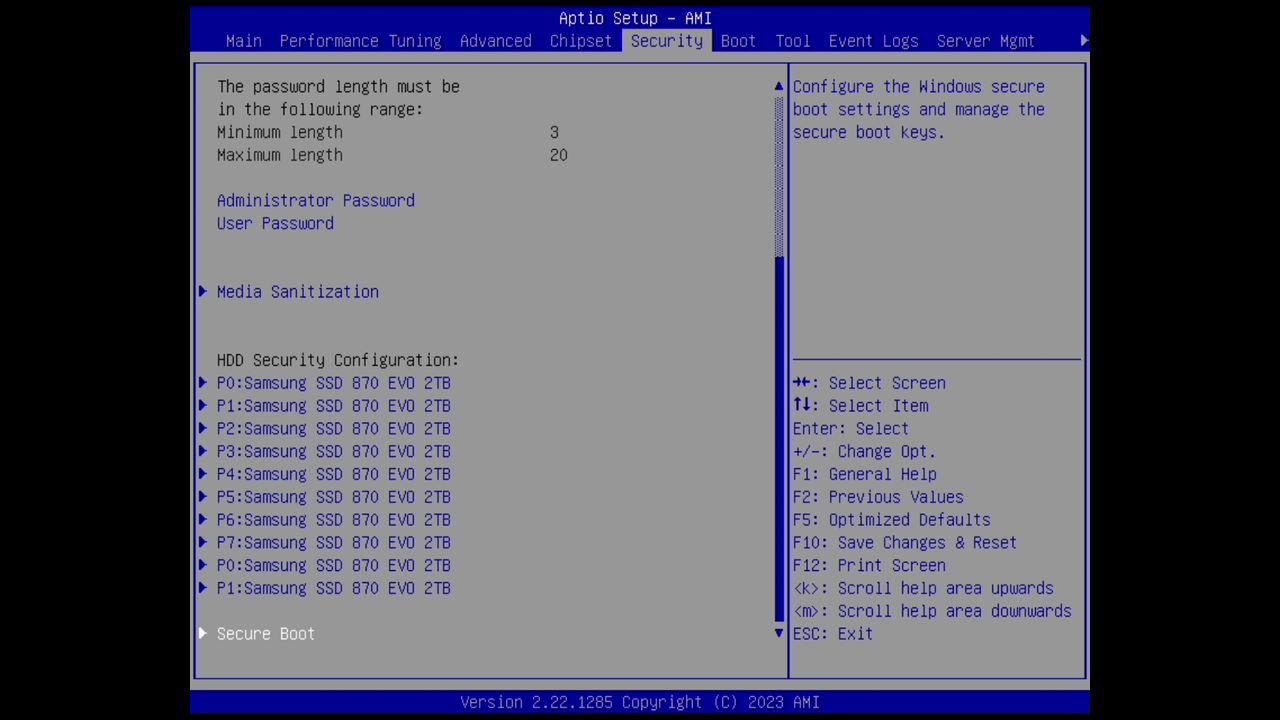Open the Event Logs tab

click(873, 41)
